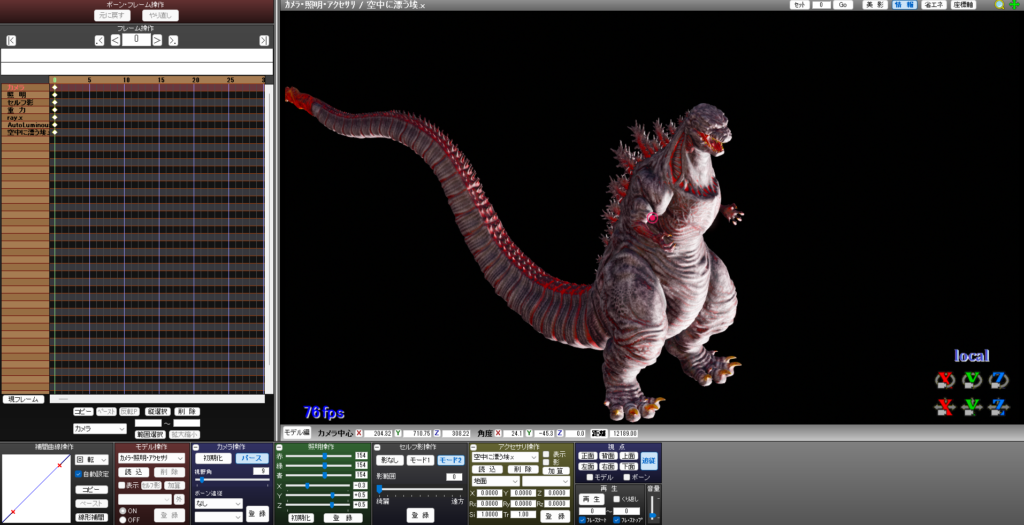This screenshot has height=525, width=1024.
Task: Click the red X-axis rotation icon
Action: 945,379
